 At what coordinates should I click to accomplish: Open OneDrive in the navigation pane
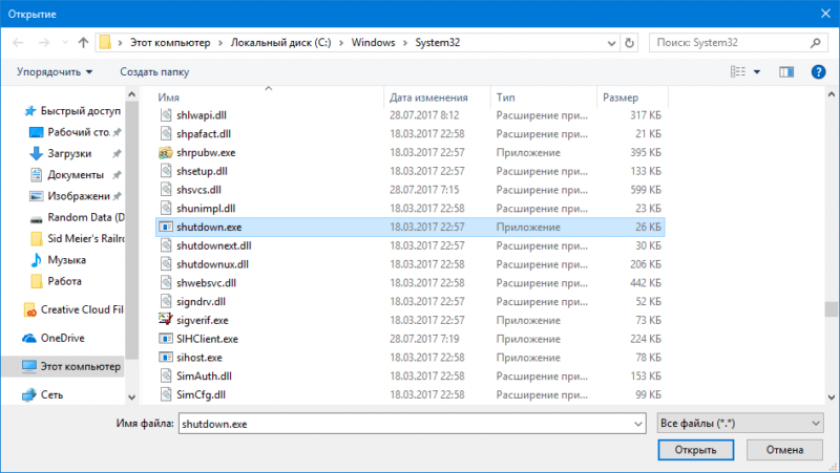[62, 338]
